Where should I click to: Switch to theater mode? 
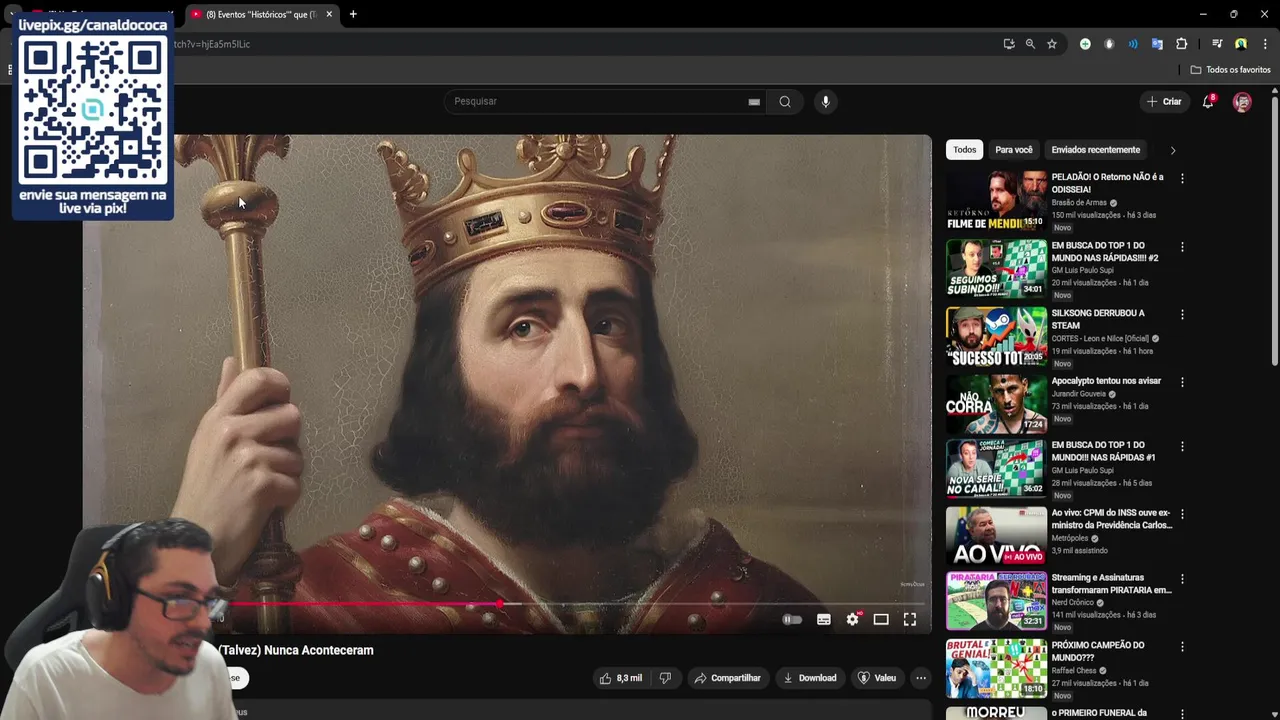[881, 620]
